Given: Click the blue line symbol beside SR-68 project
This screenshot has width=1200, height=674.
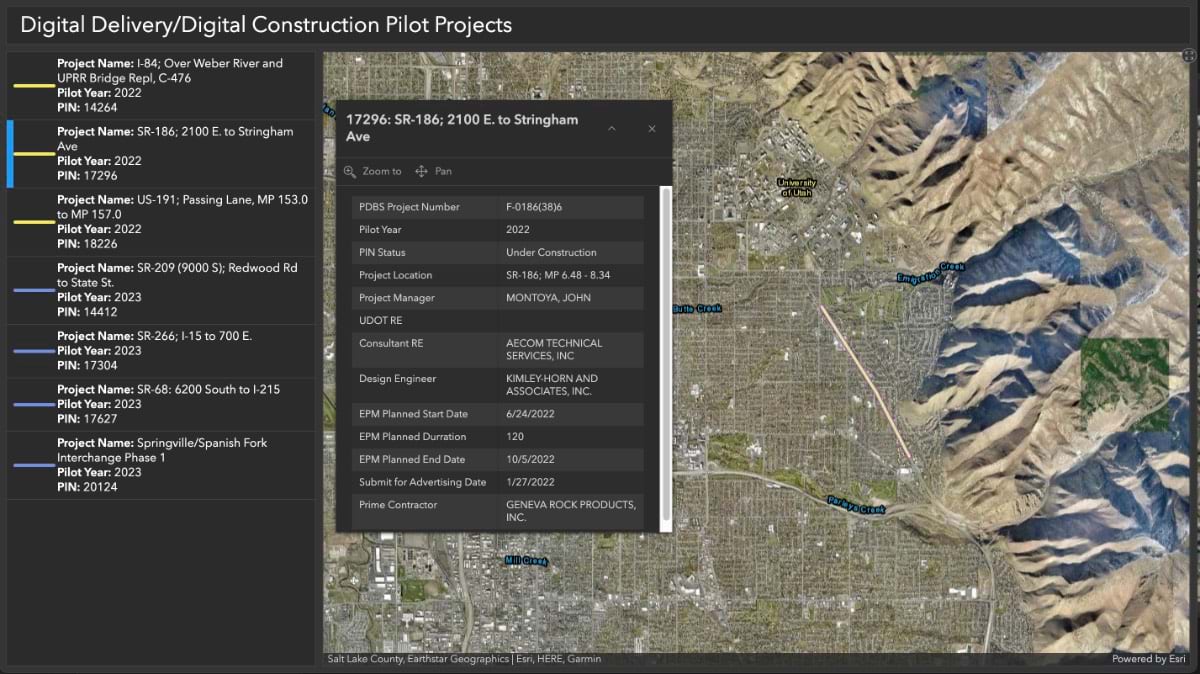Looking at the screenshot, I should (33, 404).
